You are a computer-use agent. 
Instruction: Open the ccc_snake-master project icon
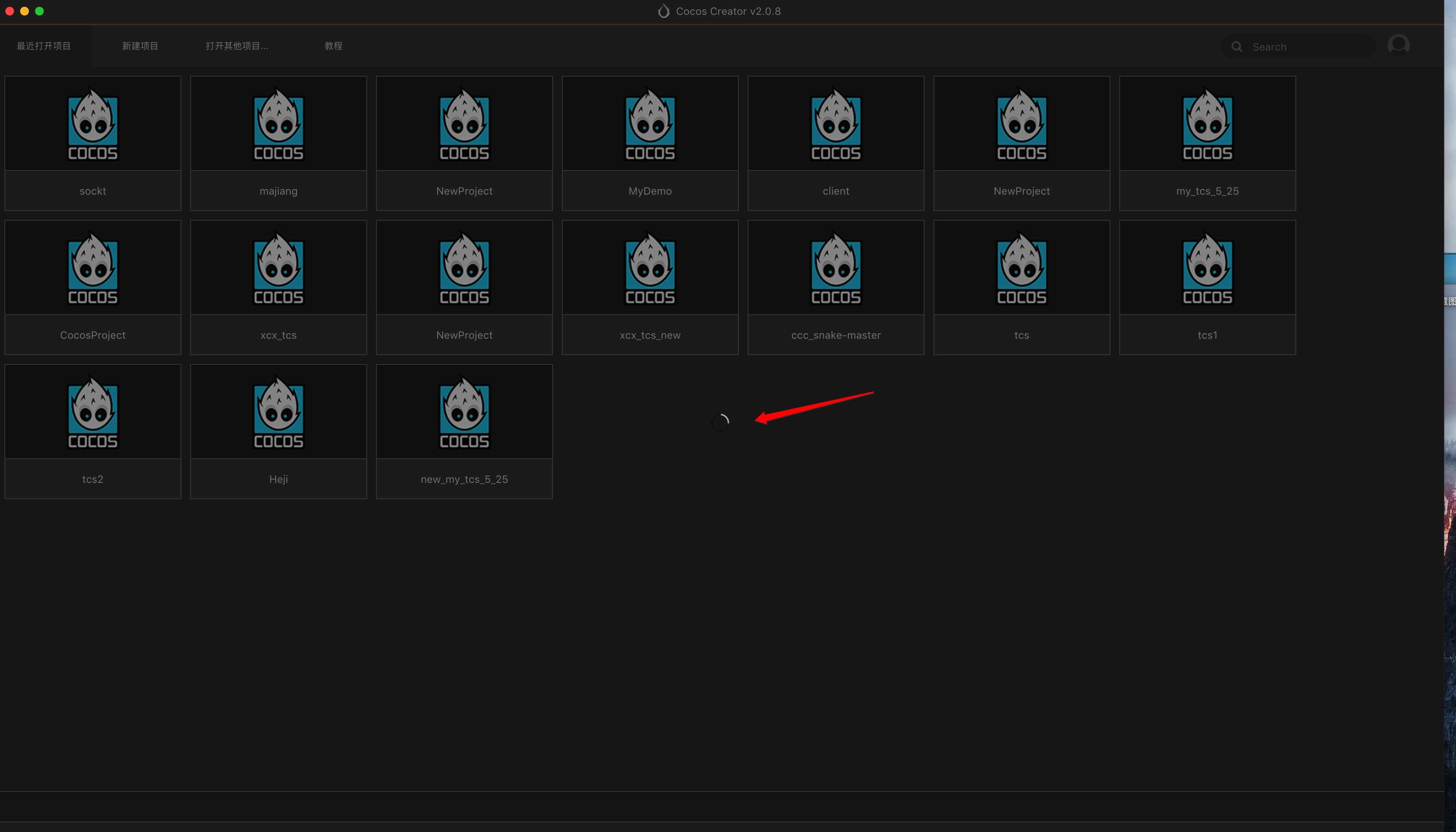click(836, 268)
